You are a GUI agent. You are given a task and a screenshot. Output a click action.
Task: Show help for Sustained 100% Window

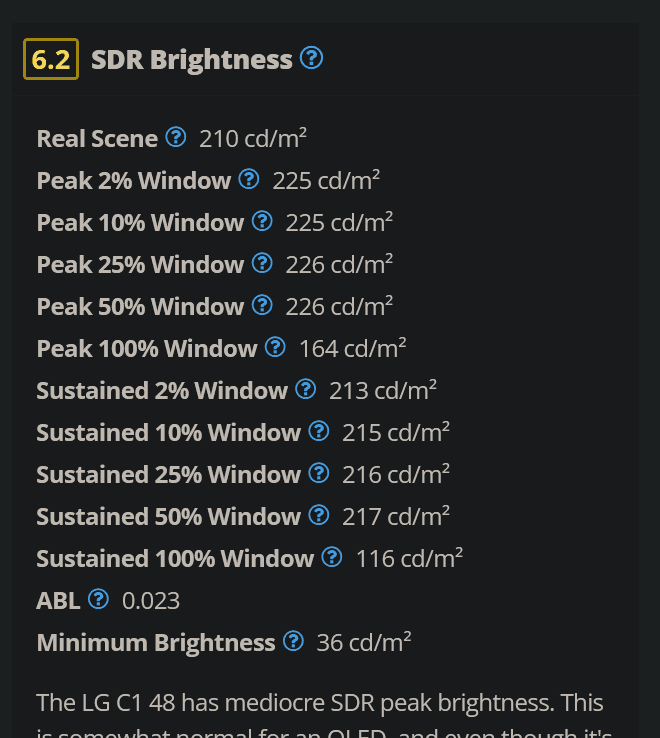coord(332,557)
